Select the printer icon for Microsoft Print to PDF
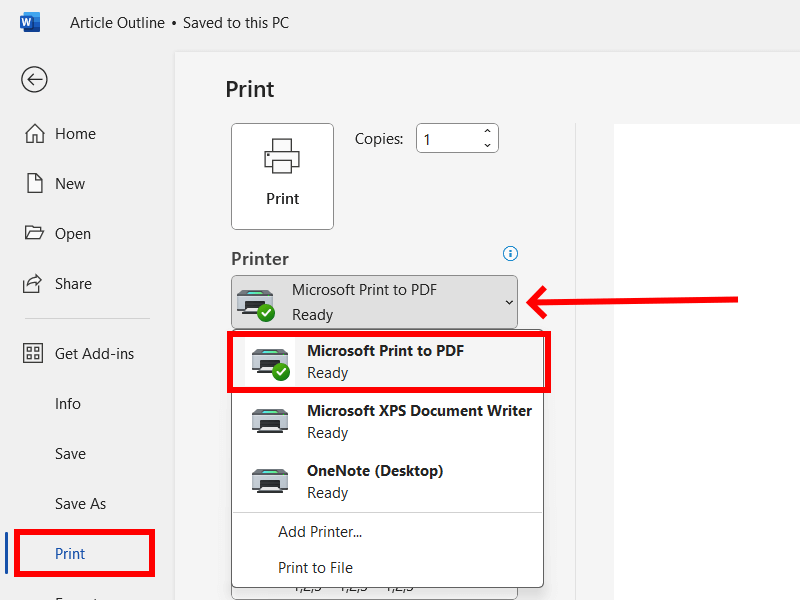This screenshot has width=800, height=600. point(270,360)
